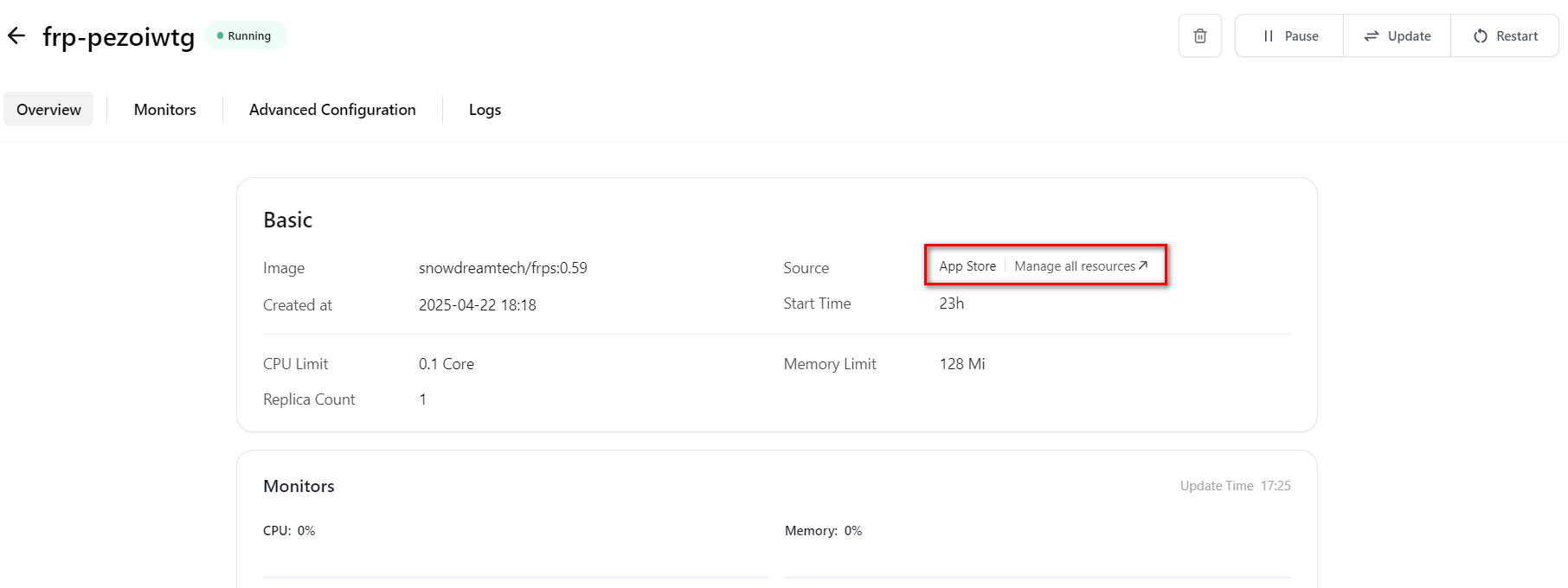Viewport: 1568px width, 588px height.
Task: Click the Update Time 17:25 text
Action: click(1235, 486)
